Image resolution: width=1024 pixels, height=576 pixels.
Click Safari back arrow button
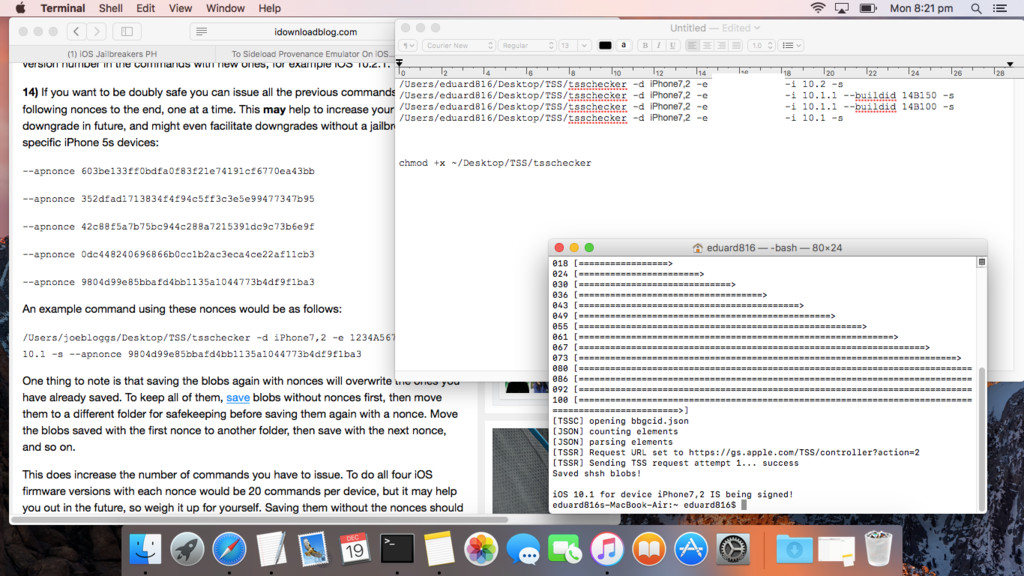(76, 31)
